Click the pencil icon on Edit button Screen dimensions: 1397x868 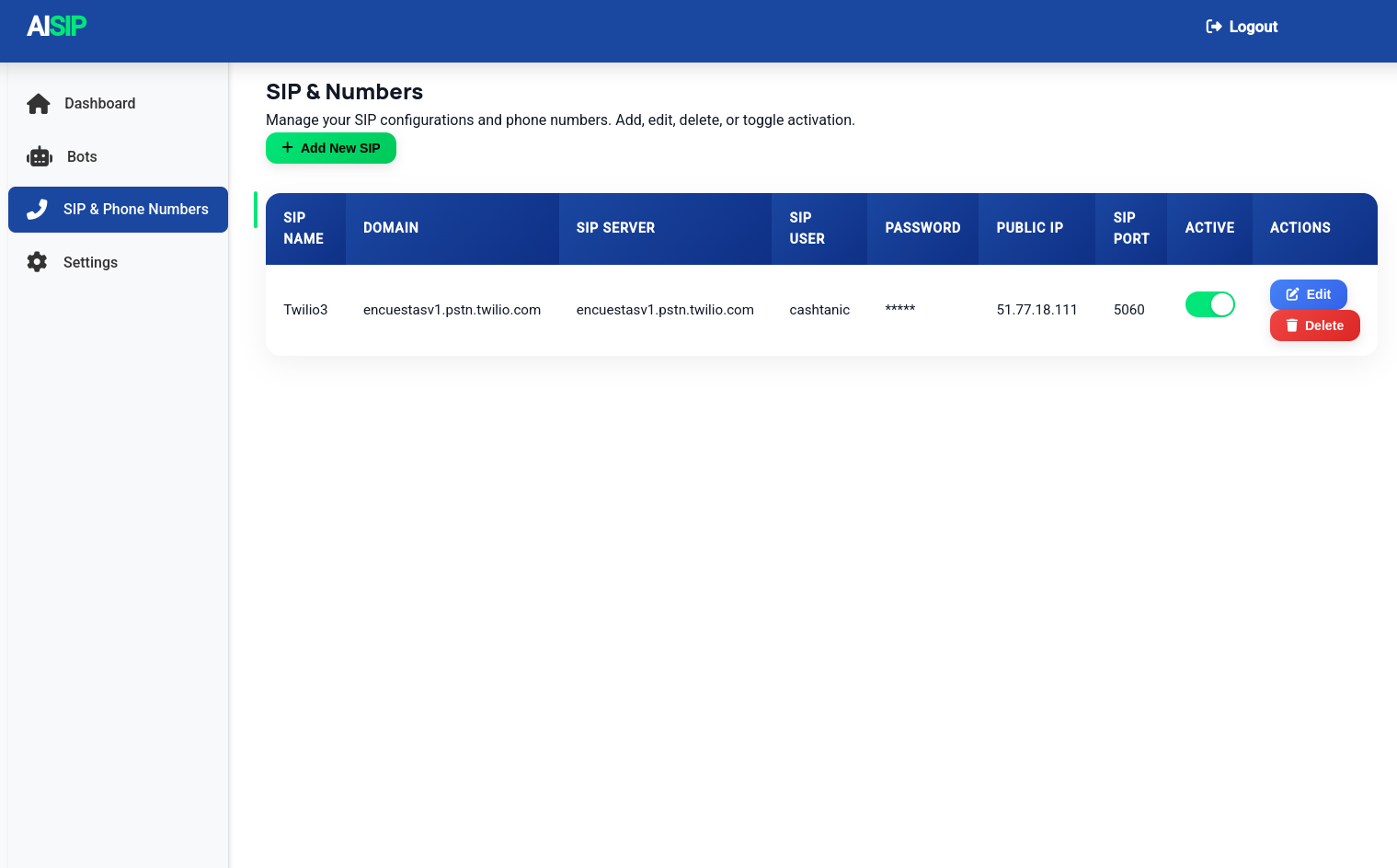(1292, 294)
